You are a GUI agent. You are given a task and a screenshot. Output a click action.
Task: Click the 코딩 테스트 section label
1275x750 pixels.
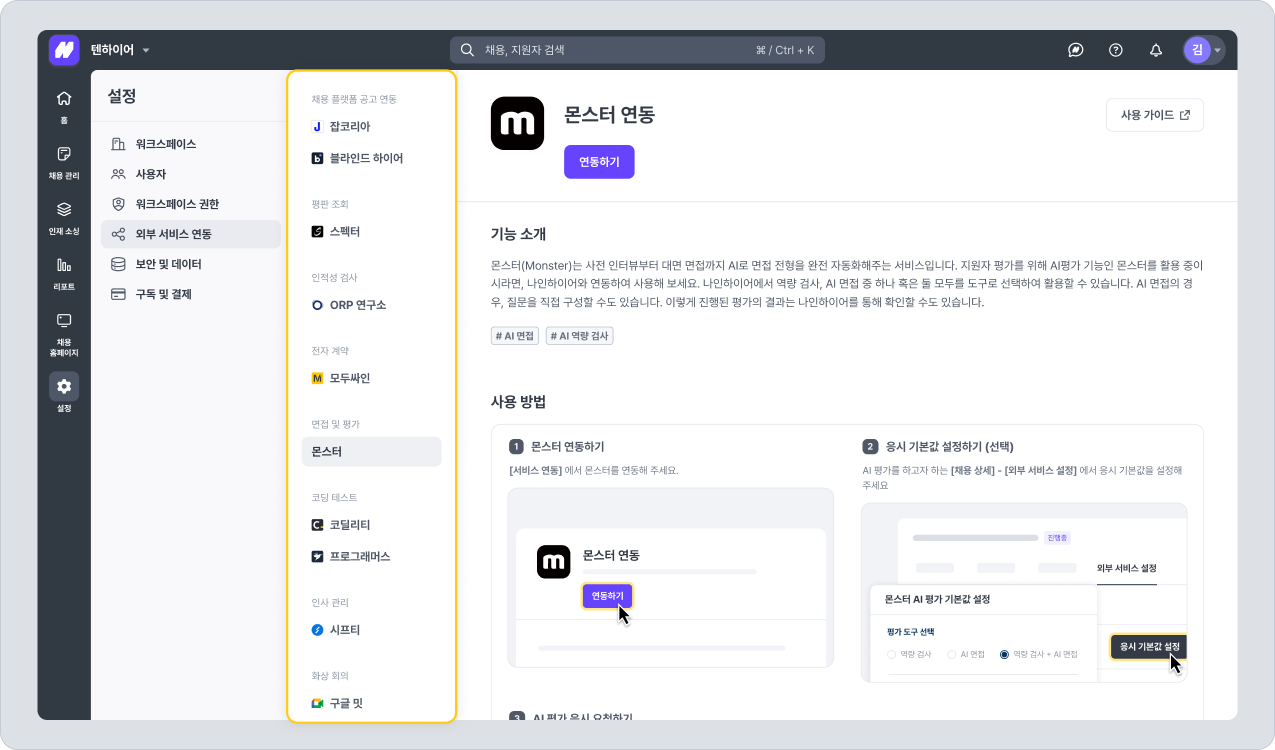click(334, 497)
